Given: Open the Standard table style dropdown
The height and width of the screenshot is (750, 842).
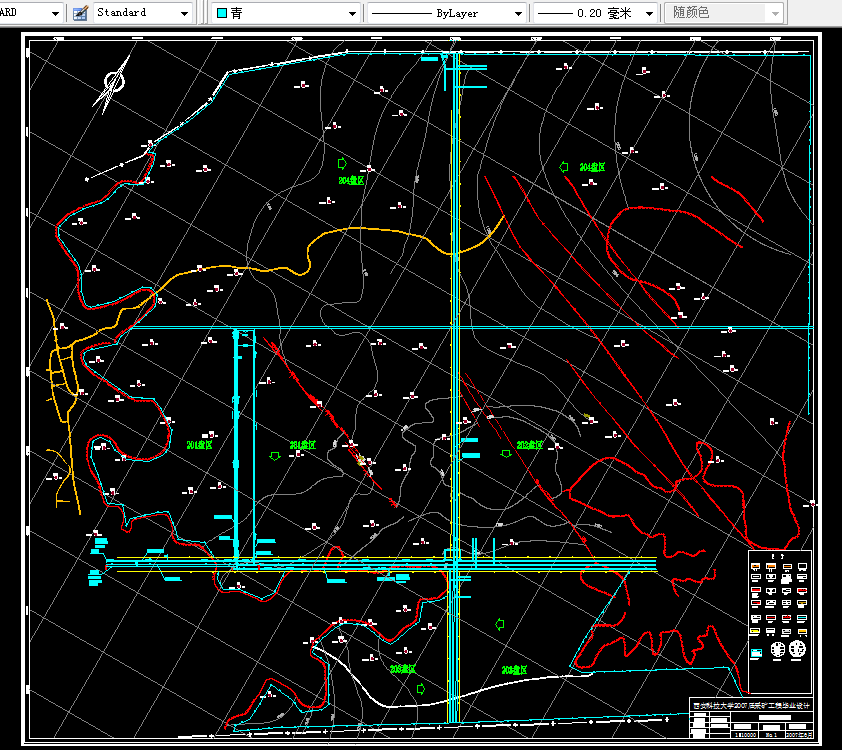Looking at the screenshot, I should (x=143, y=13).
